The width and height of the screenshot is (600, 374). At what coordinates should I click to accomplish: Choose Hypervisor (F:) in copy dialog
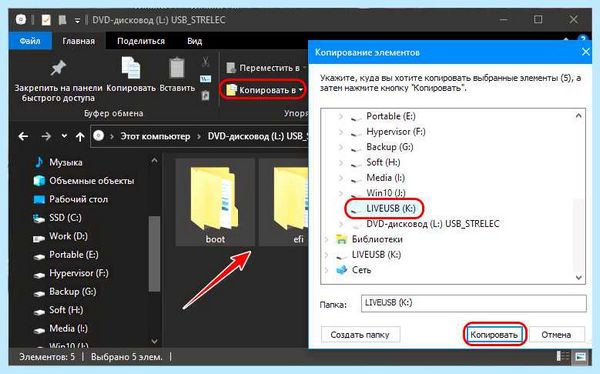click(396, 131)
